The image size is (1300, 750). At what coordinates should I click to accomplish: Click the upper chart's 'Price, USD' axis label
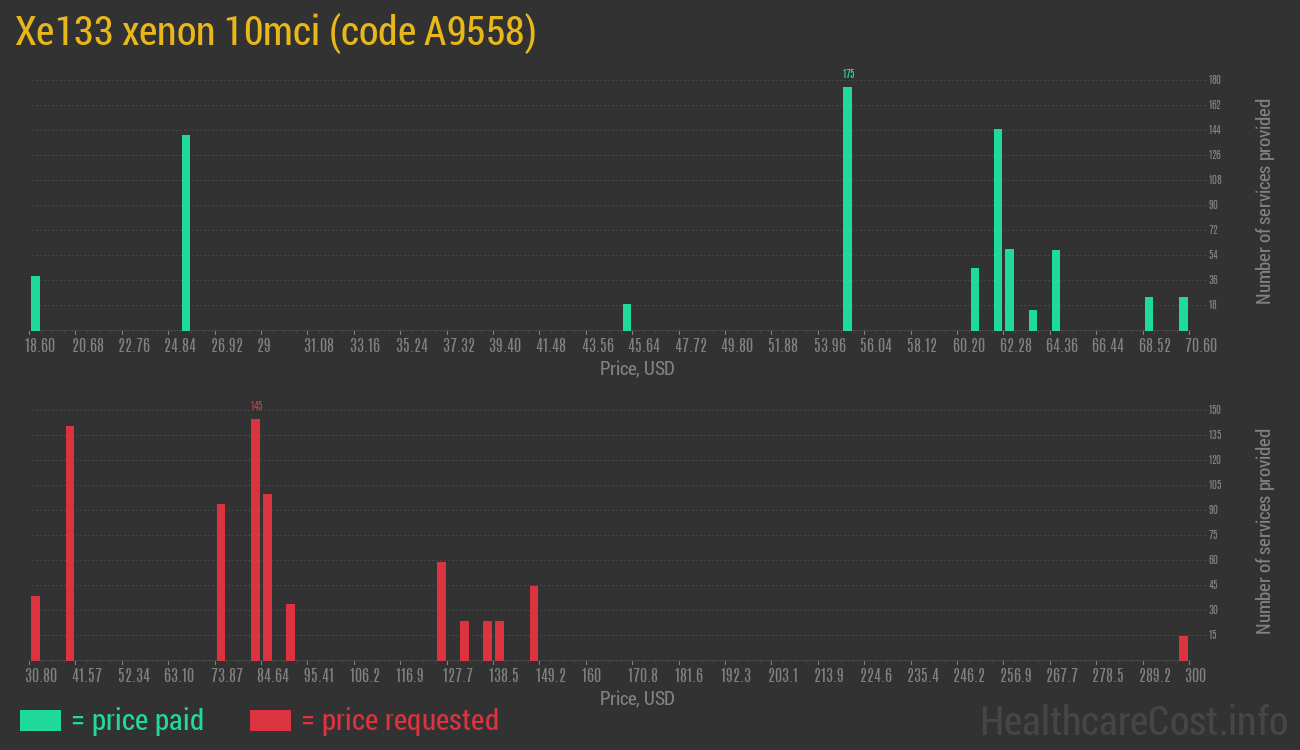[637, 369]
